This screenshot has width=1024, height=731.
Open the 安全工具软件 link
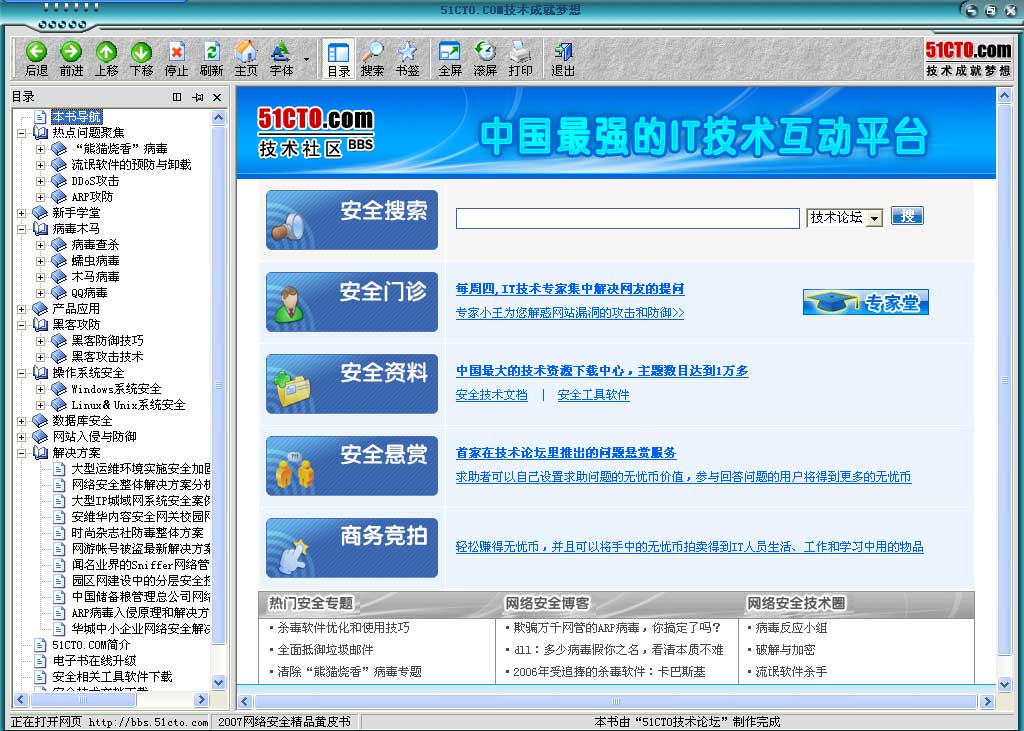[594, 395]
